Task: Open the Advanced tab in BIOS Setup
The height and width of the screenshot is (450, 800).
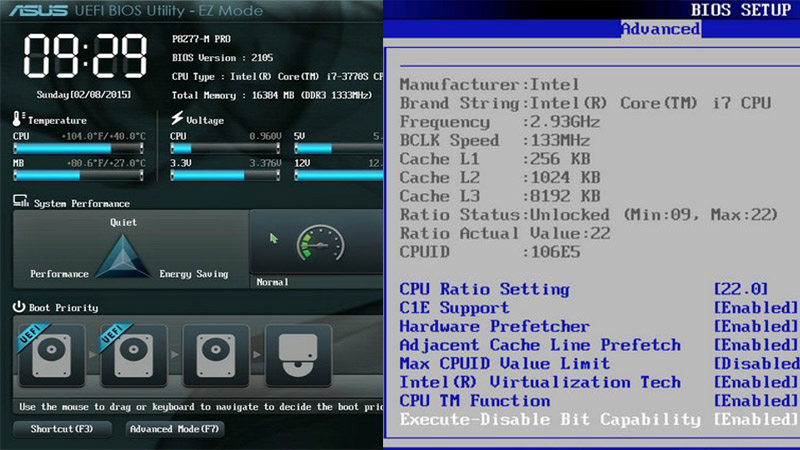Action: pos(661,29)
